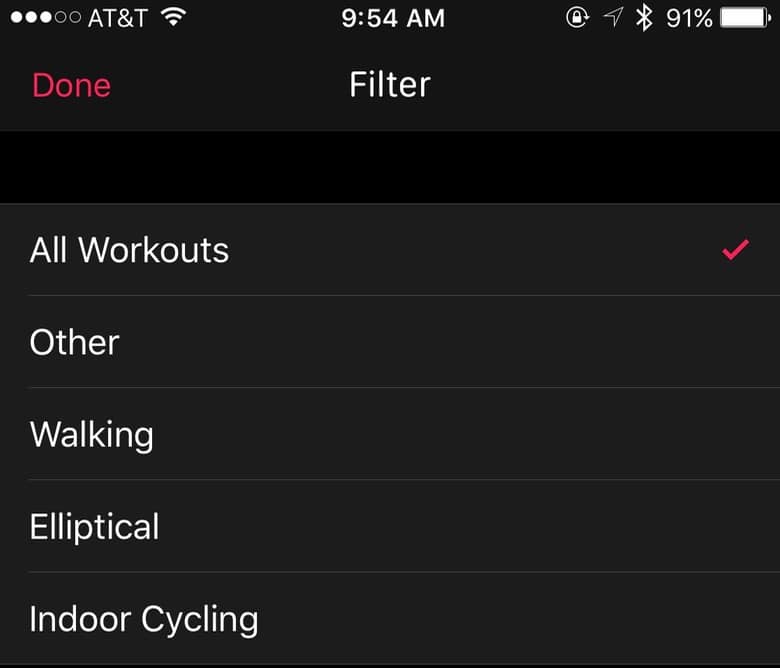Tap the 9:54 AM clock

tap(390, 17)
